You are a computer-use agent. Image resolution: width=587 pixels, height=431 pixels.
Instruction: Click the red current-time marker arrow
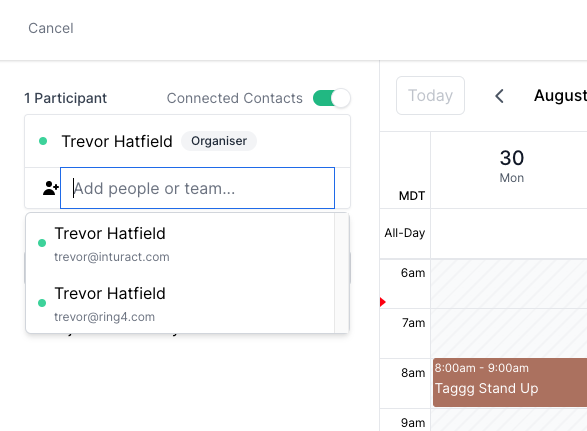click(x=383, y=302)
